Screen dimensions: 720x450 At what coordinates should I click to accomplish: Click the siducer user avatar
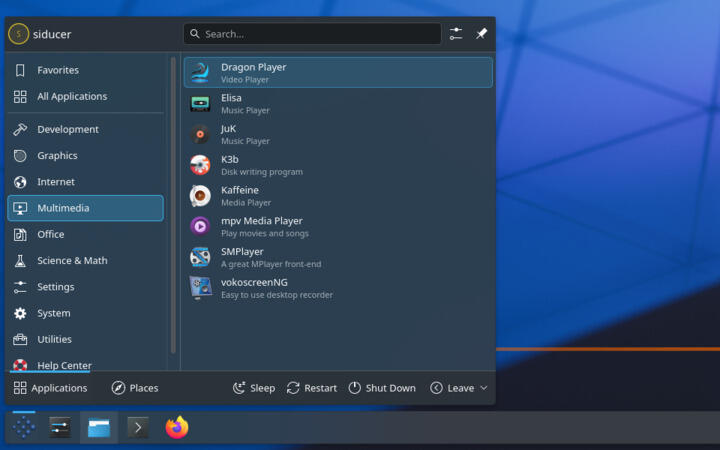point(18,34)
